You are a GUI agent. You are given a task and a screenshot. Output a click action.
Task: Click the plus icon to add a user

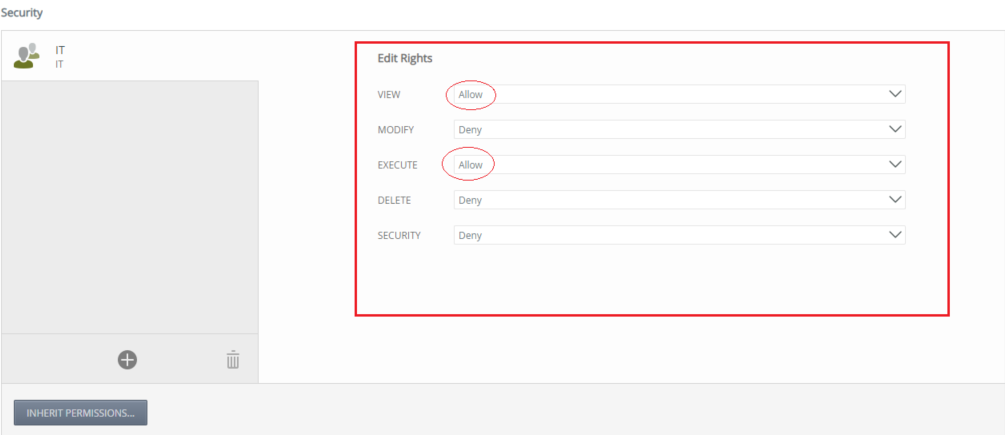(x=128, y=359)
